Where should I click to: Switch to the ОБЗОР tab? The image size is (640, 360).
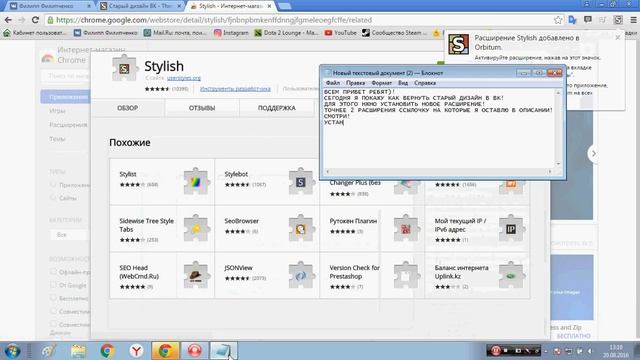[x=127, y=108]
